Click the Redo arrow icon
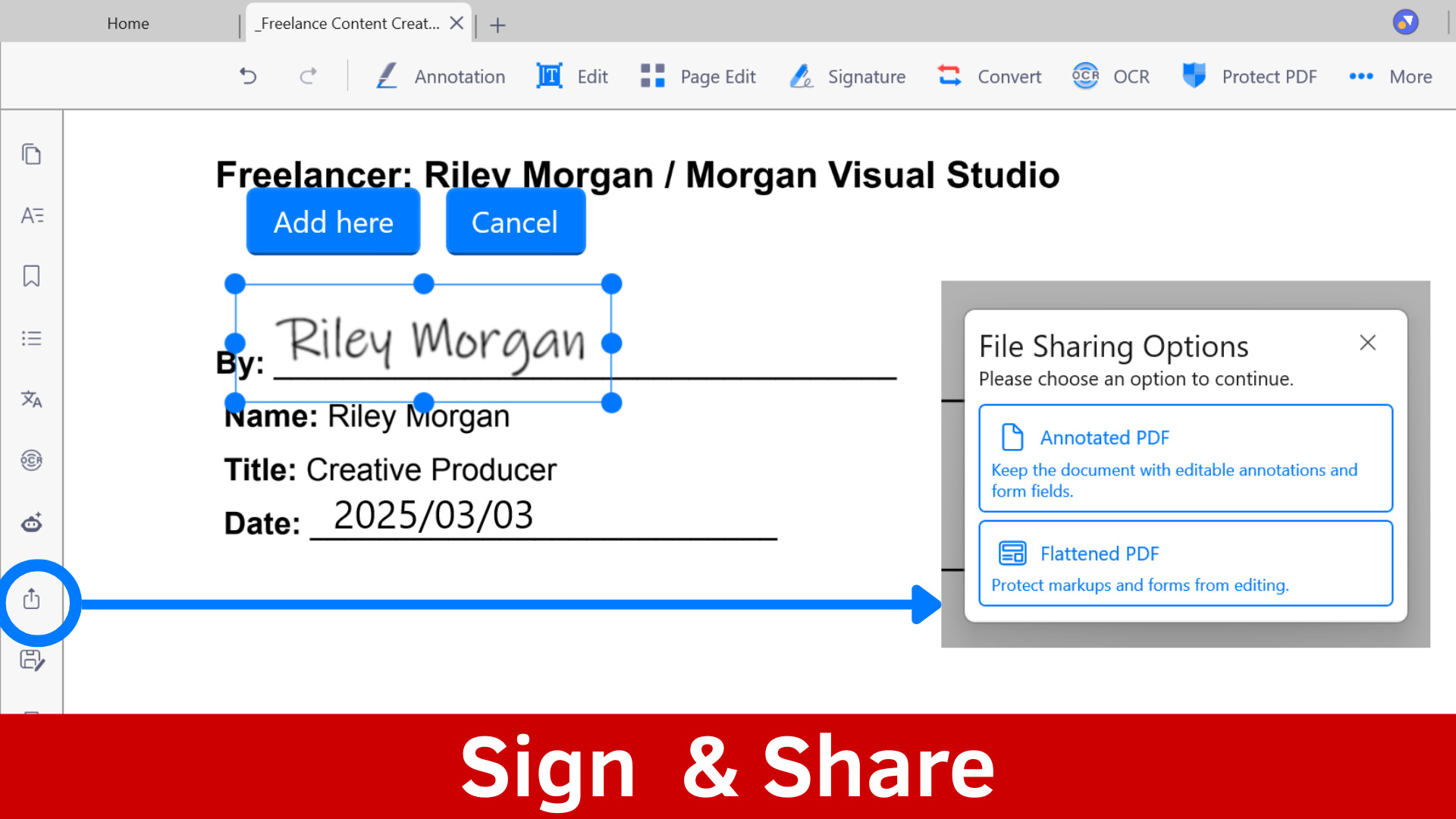This screenshot has width=1456, height=819. [x=308, y=76]
